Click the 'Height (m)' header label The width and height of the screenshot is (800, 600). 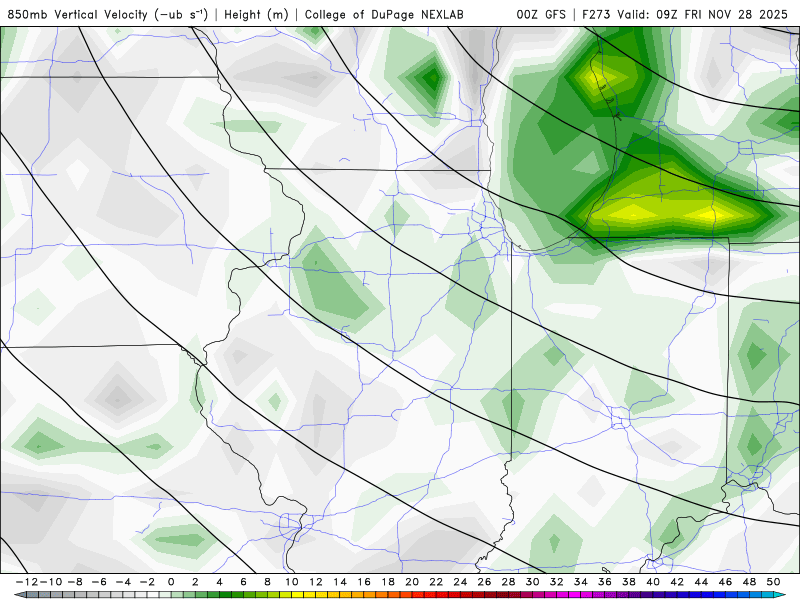(x=256, y=14)
